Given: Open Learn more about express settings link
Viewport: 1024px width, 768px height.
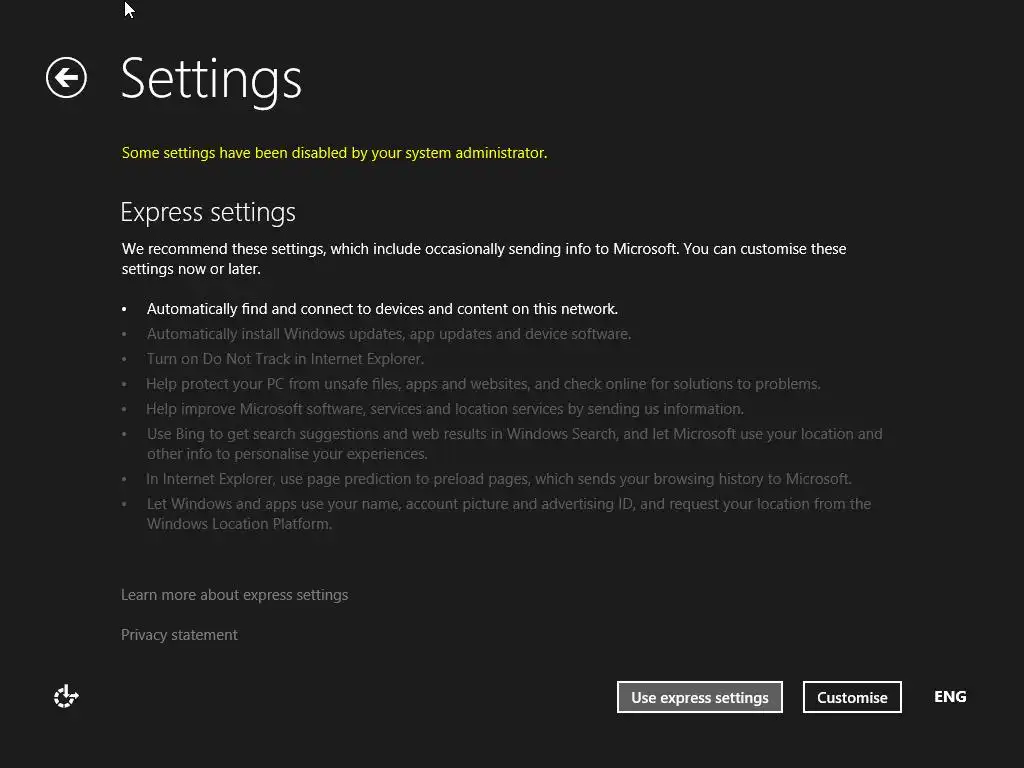Looking at the screenshot, I should tap(234, 595).
